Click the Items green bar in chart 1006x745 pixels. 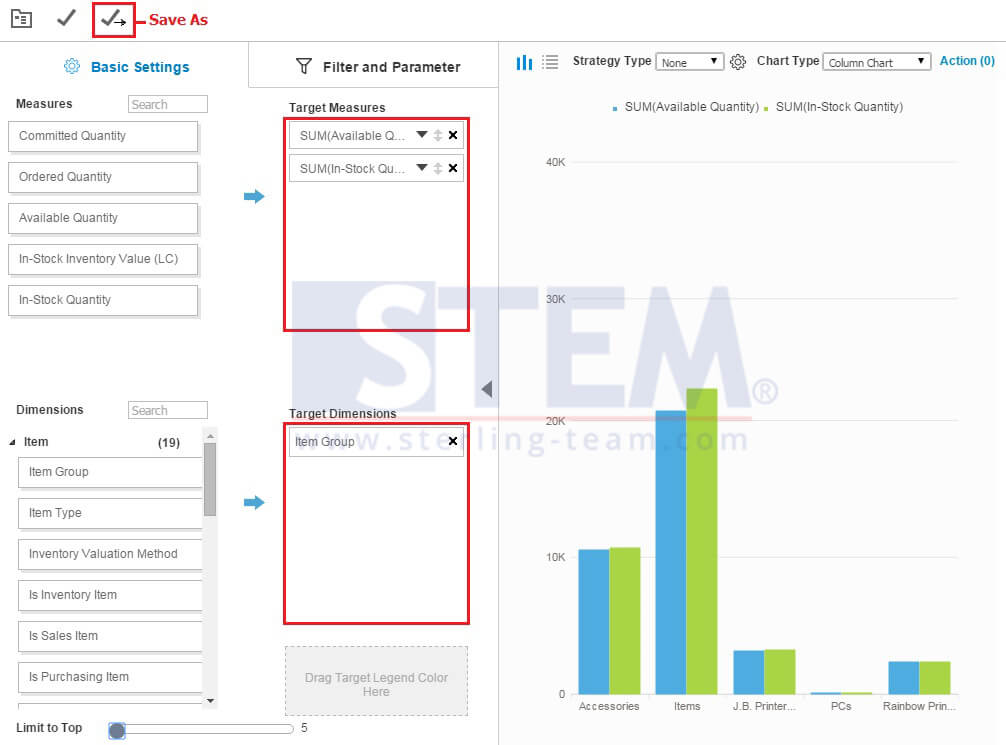click(701, 541)
